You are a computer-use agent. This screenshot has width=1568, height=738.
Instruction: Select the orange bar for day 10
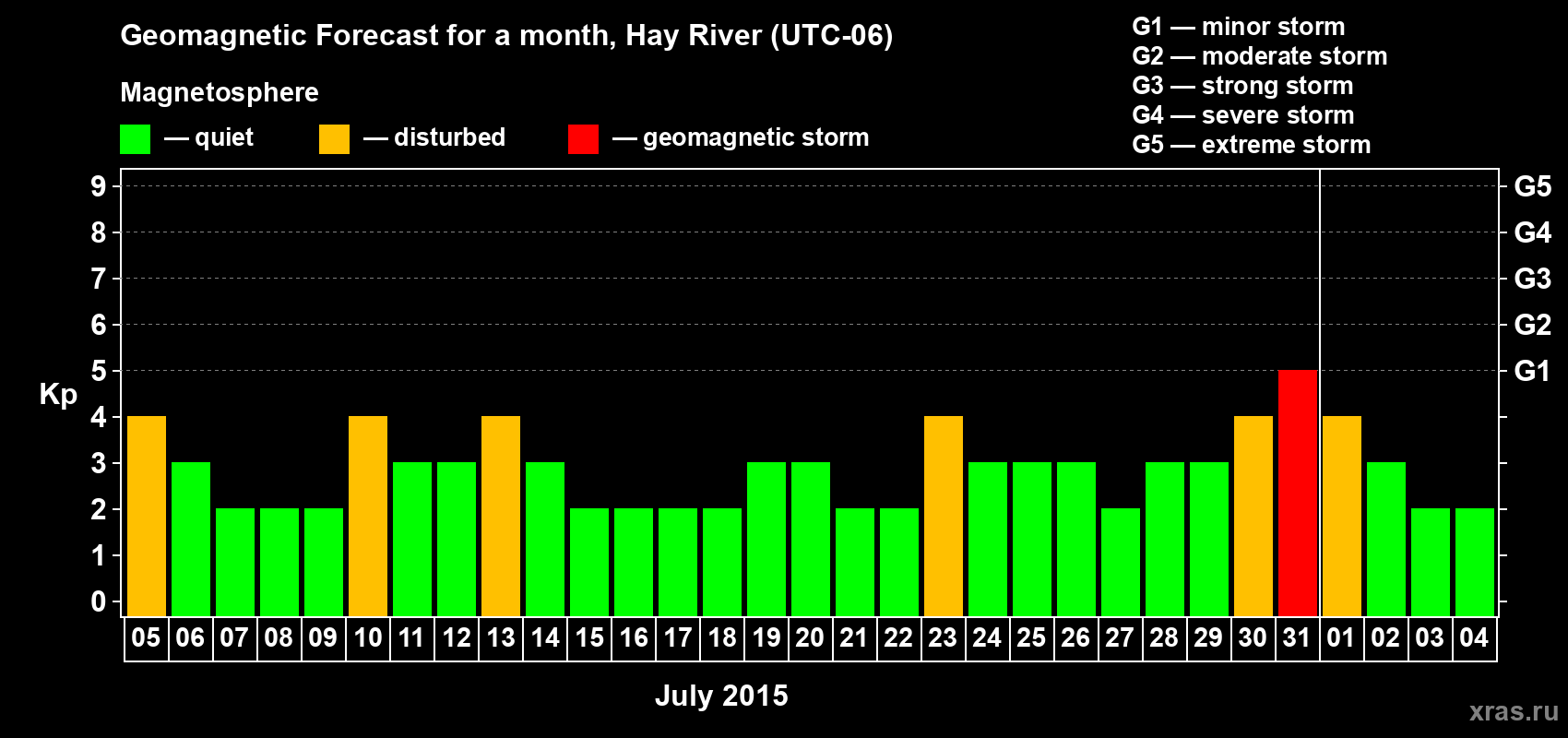368,517
